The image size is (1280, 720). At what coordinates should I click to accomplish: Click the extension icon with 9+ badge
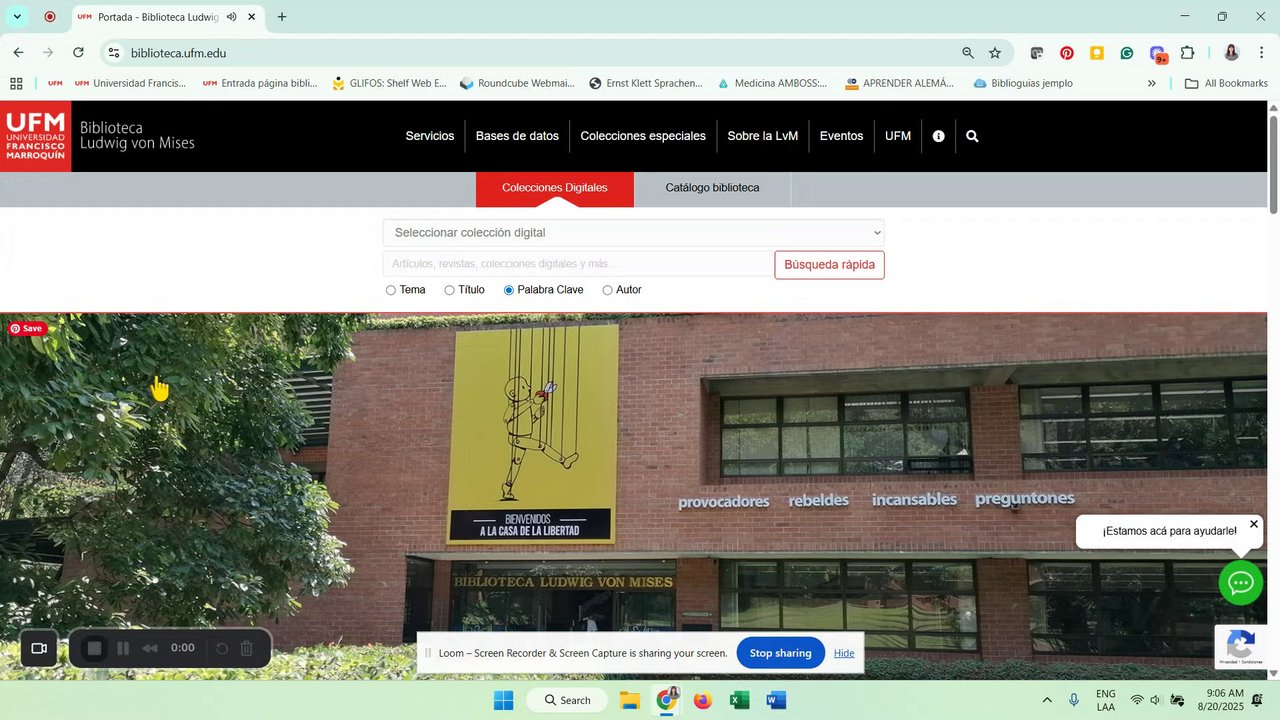pos(1158,54)
